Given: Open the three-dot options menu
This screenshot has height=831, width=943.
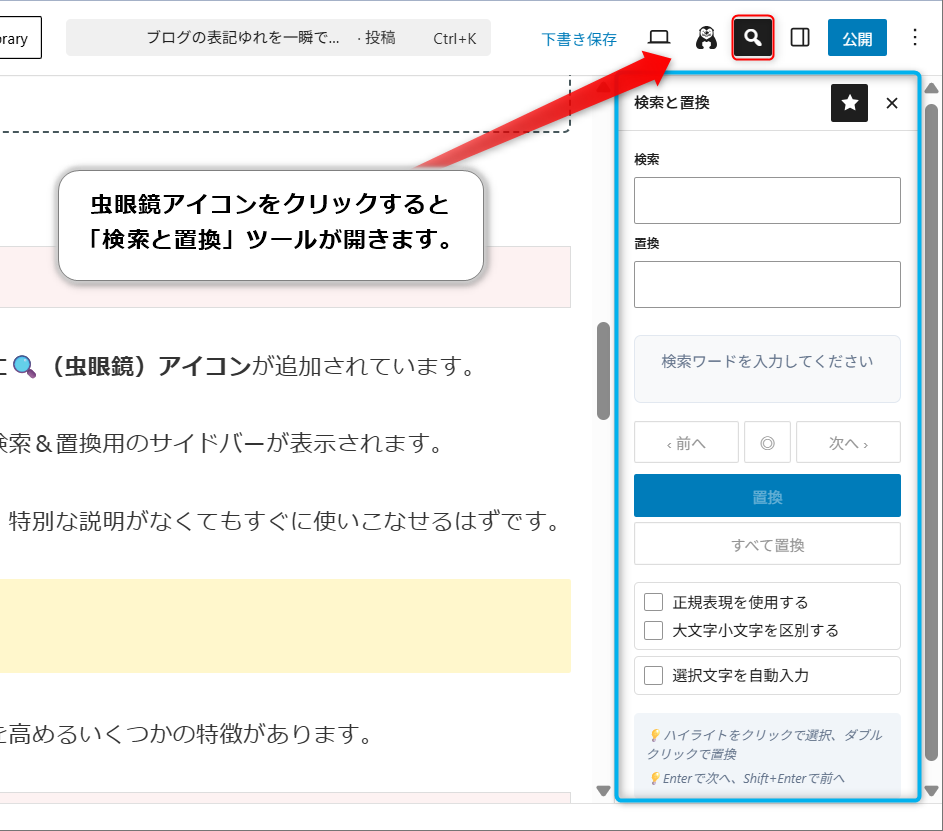Looking at the screenshot, I should pos(914,38).
